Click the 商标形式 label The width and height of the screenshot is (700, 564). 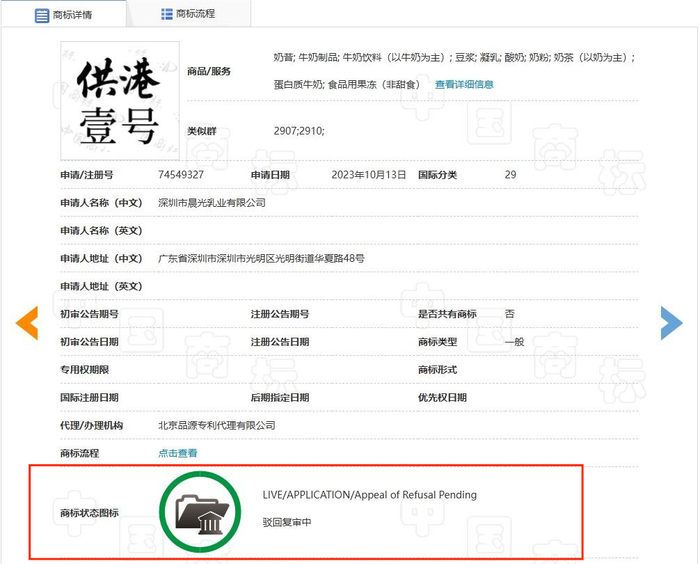point(438,370)
